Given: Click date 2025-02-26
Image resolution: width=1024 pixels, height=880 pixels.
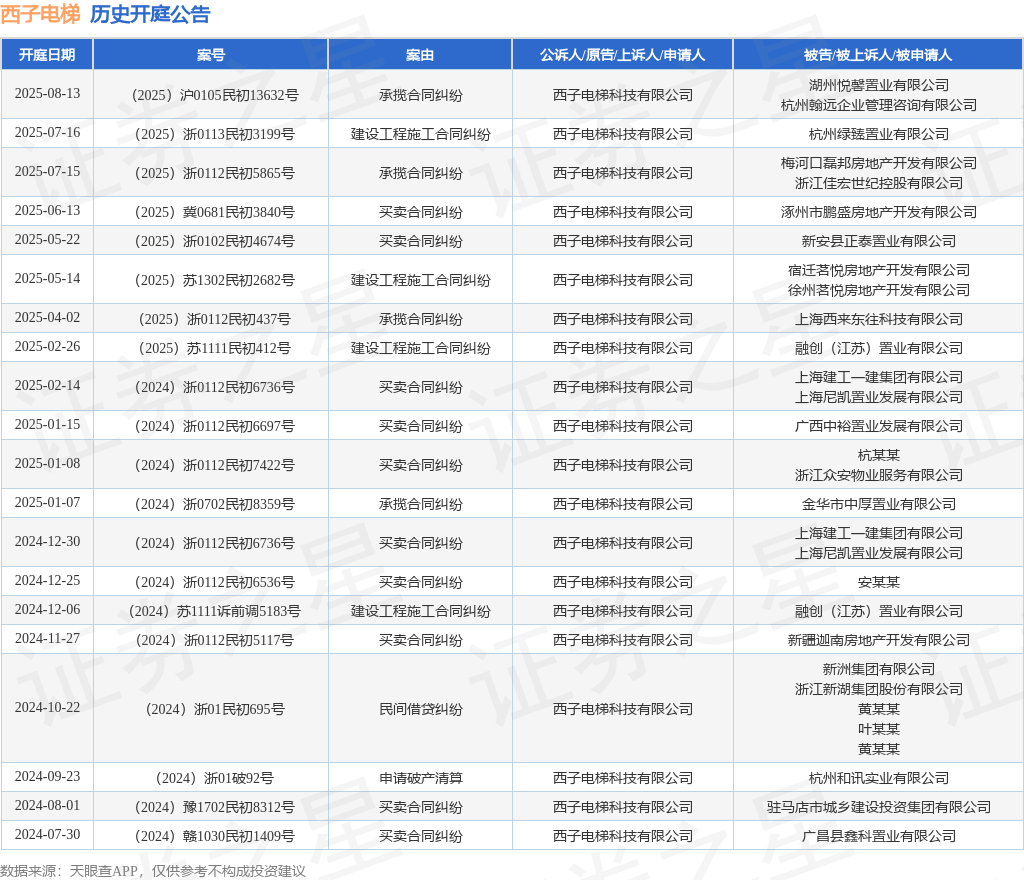Looking at the screenshot, I should click(x=47, y=347).
